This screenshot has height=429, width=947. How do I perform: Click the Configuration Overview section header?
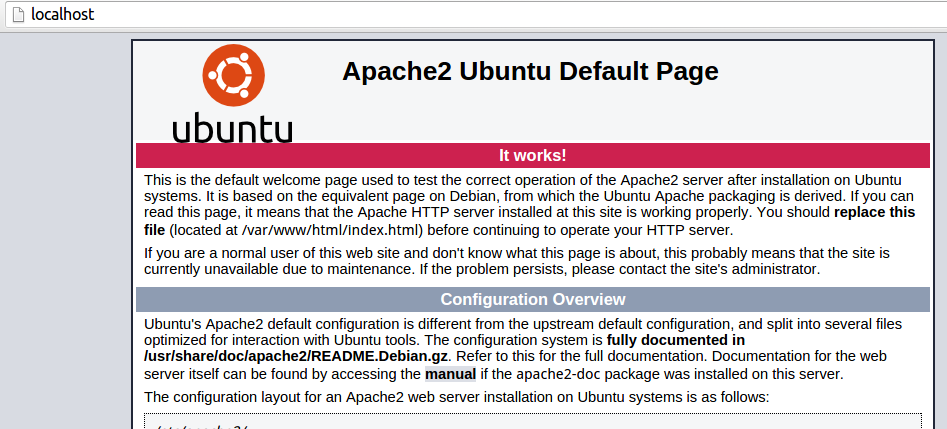tap(533, 300)
